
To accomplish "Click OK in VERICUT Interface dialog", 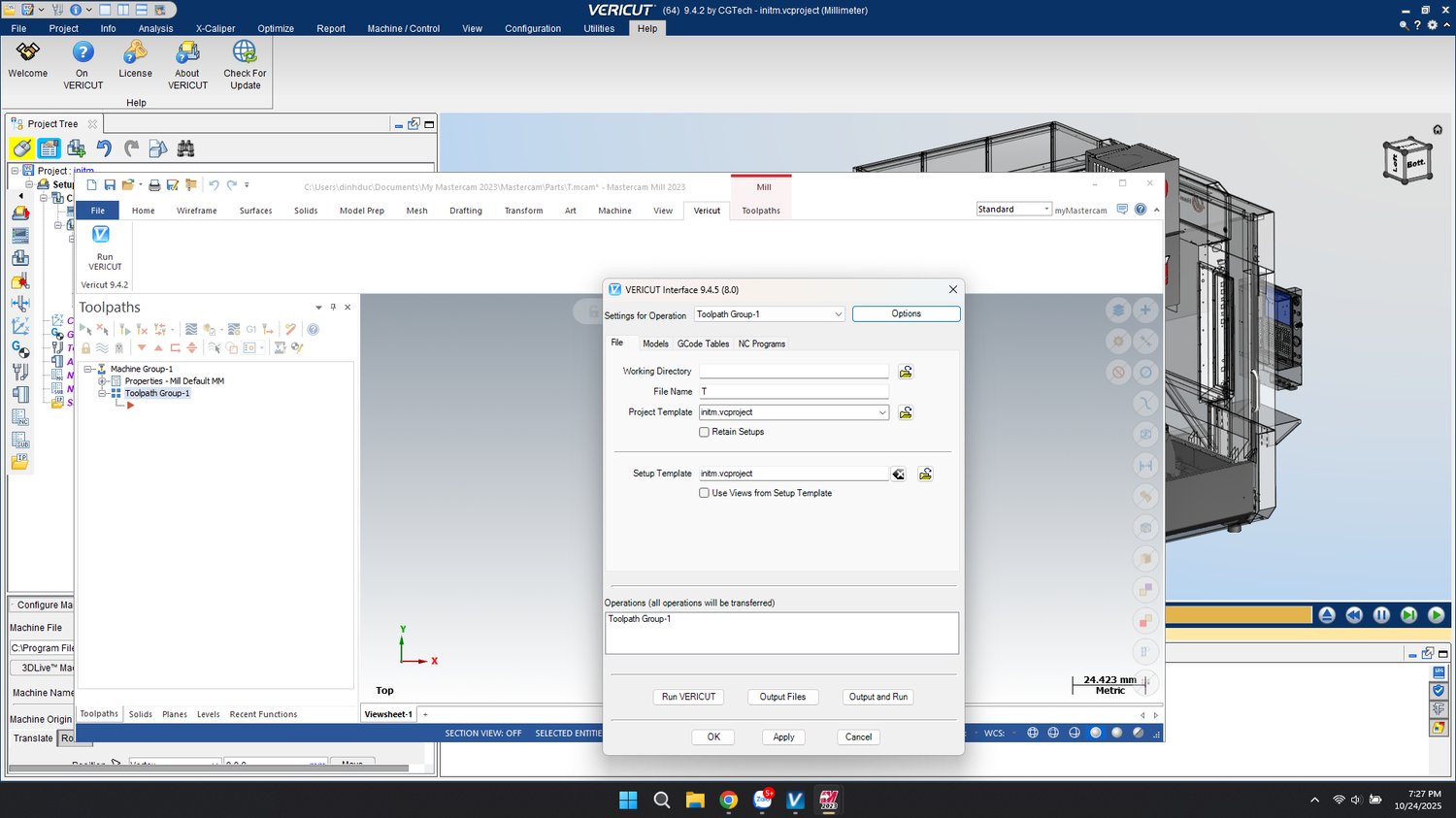I will (713, 737).
